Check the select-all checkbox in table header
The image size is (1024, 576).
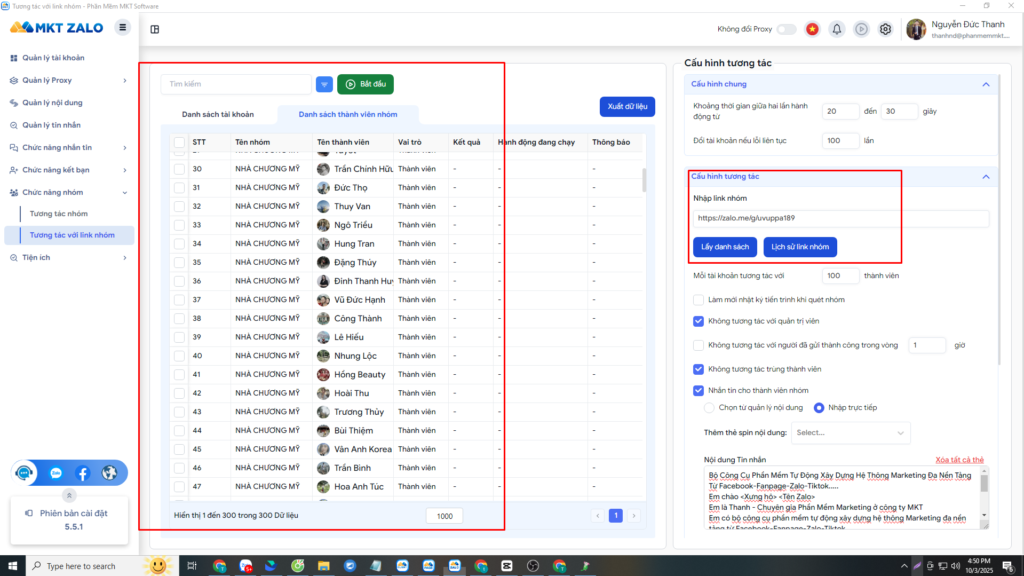(179, 142)
